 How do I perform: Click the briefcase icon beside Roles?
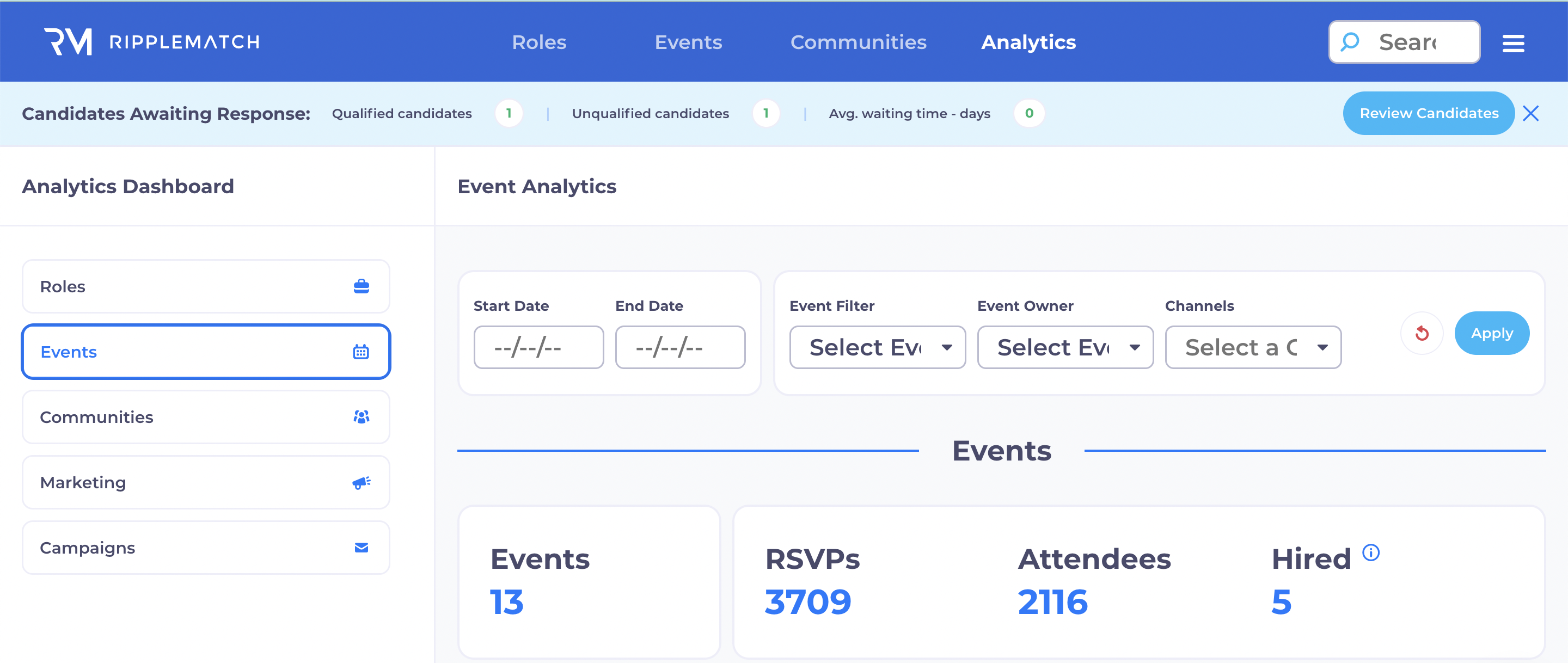[x=361, y=286]
